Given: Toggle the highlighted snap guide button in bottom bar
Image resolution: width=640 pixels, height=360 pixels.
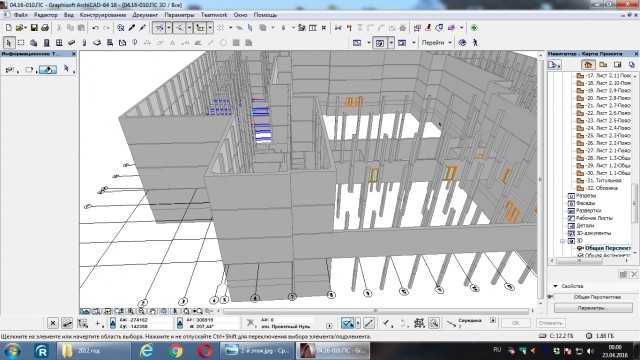Looking at the screenshot, I should pyautogui.click(x=348, y=323).
